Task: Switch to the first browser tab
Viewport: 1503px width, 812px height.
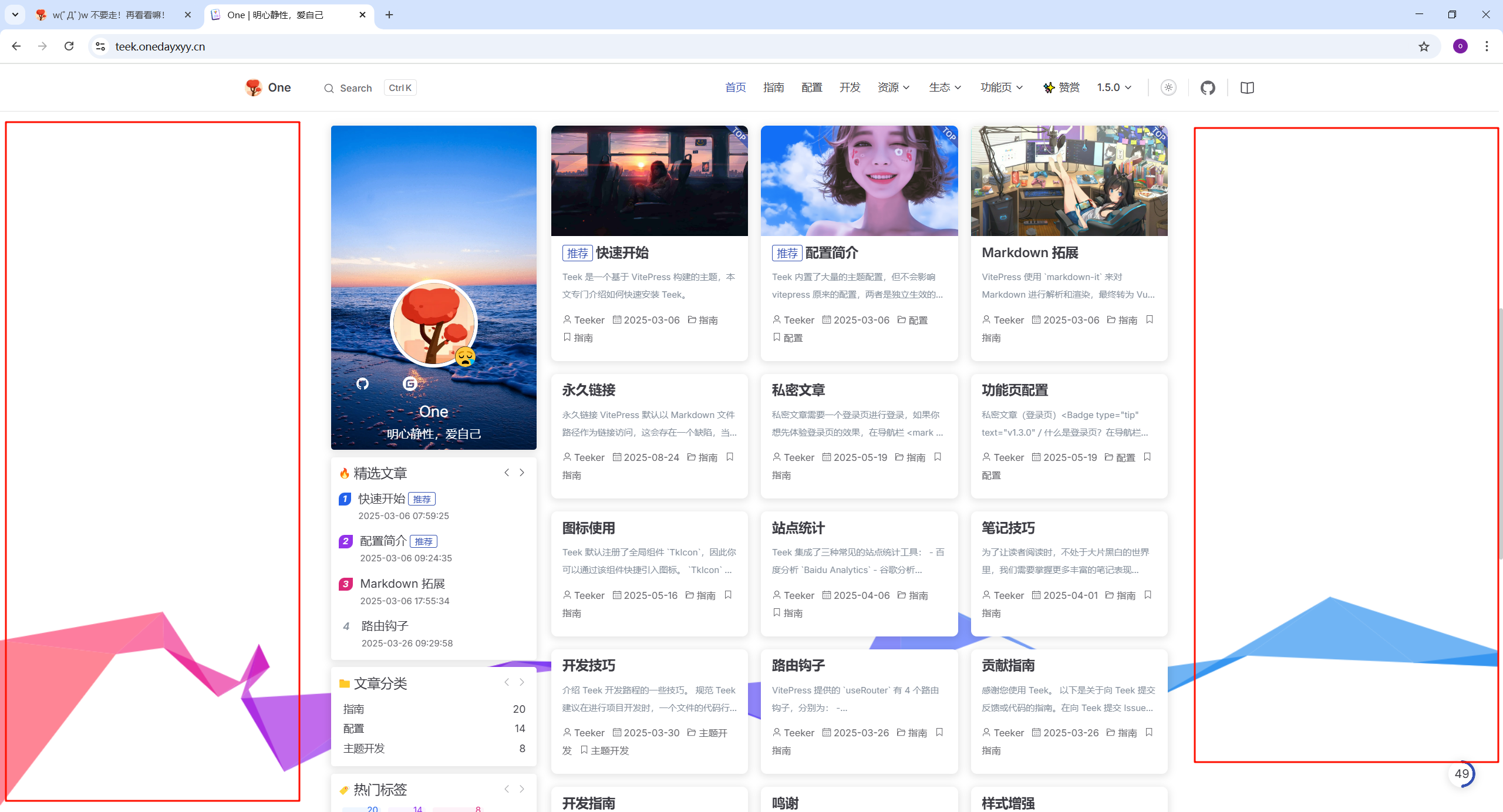Action: click(109, 15)
